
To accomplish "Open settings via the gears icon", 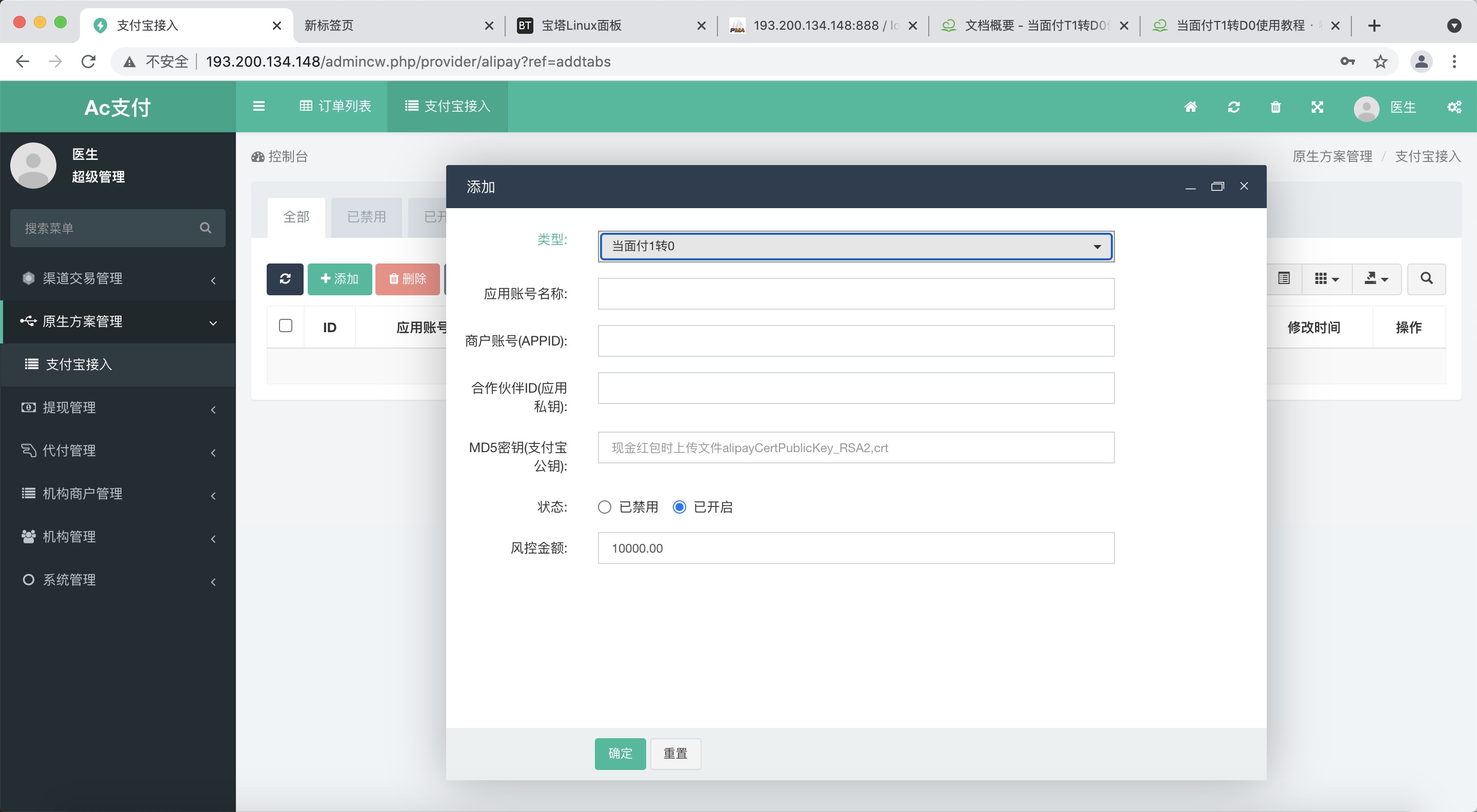I will pyautogui.click(x=1453, y=107).
